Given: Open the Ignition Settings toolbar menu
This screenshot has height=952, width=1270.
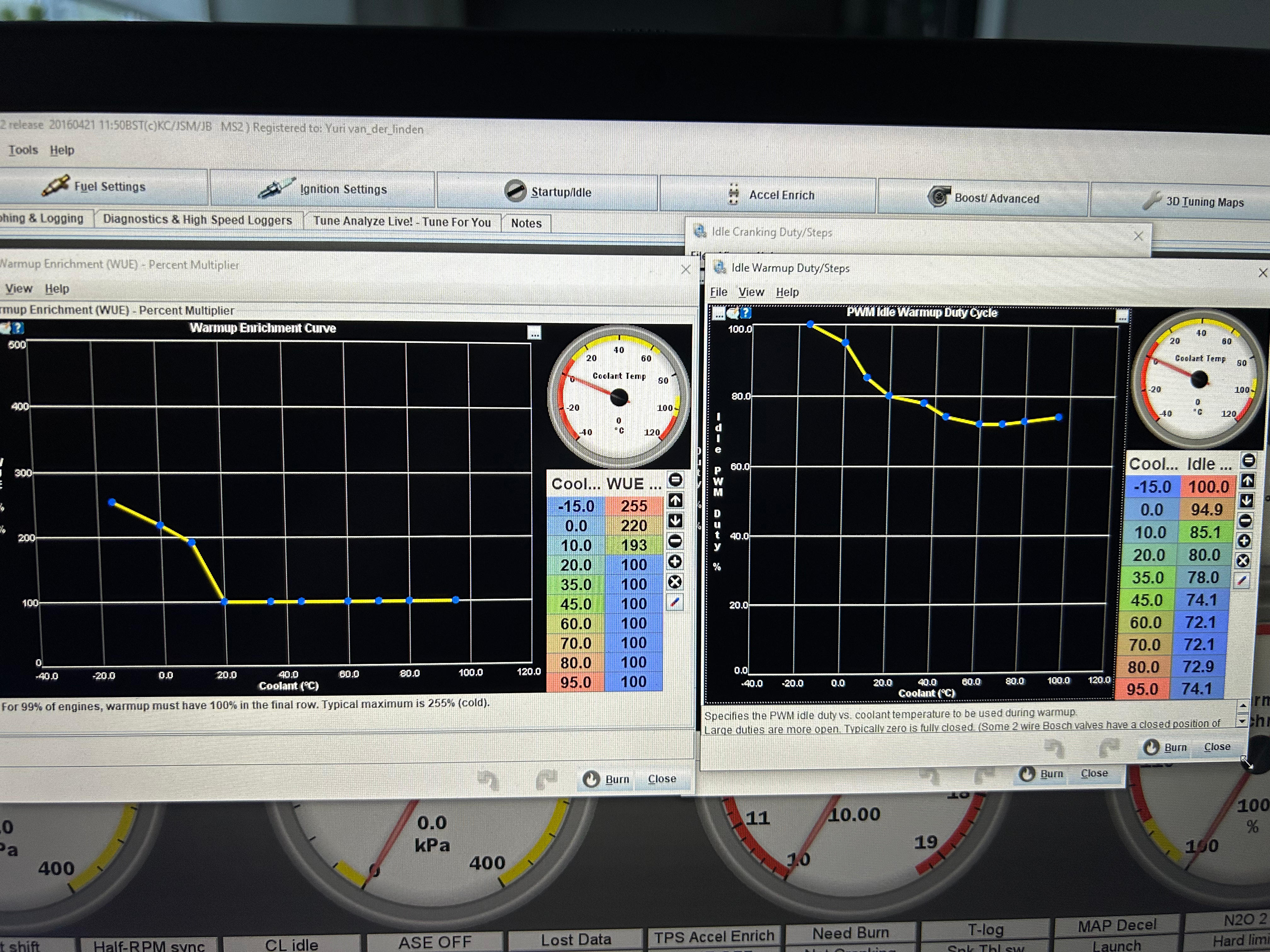Looking at the screenshot, I should (x=323, y=189).
